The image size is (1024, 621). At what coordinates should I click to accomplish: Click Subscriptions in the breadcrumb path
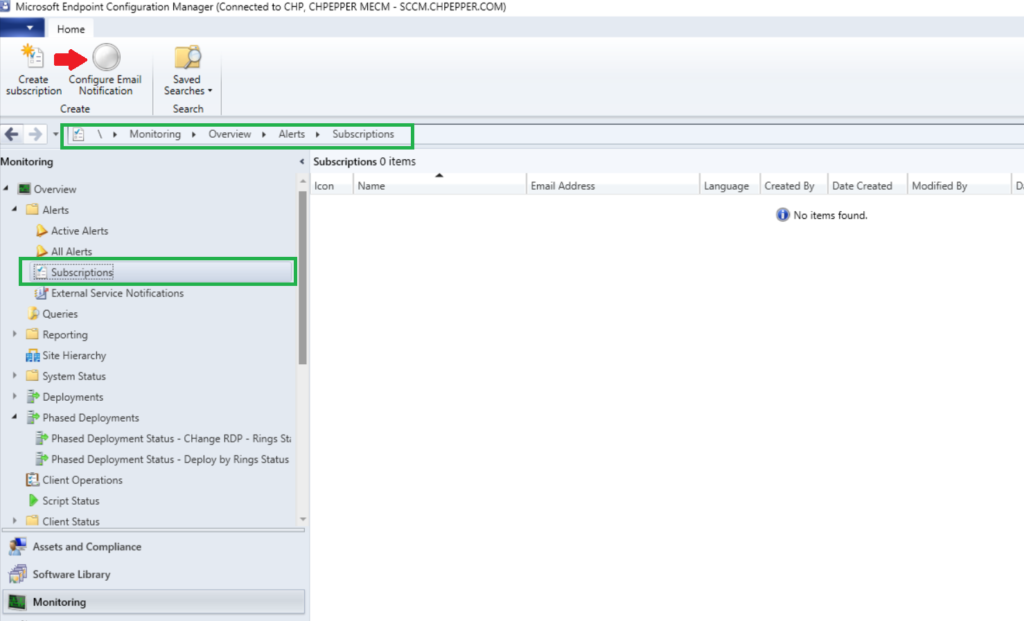[x=363, y=134]
